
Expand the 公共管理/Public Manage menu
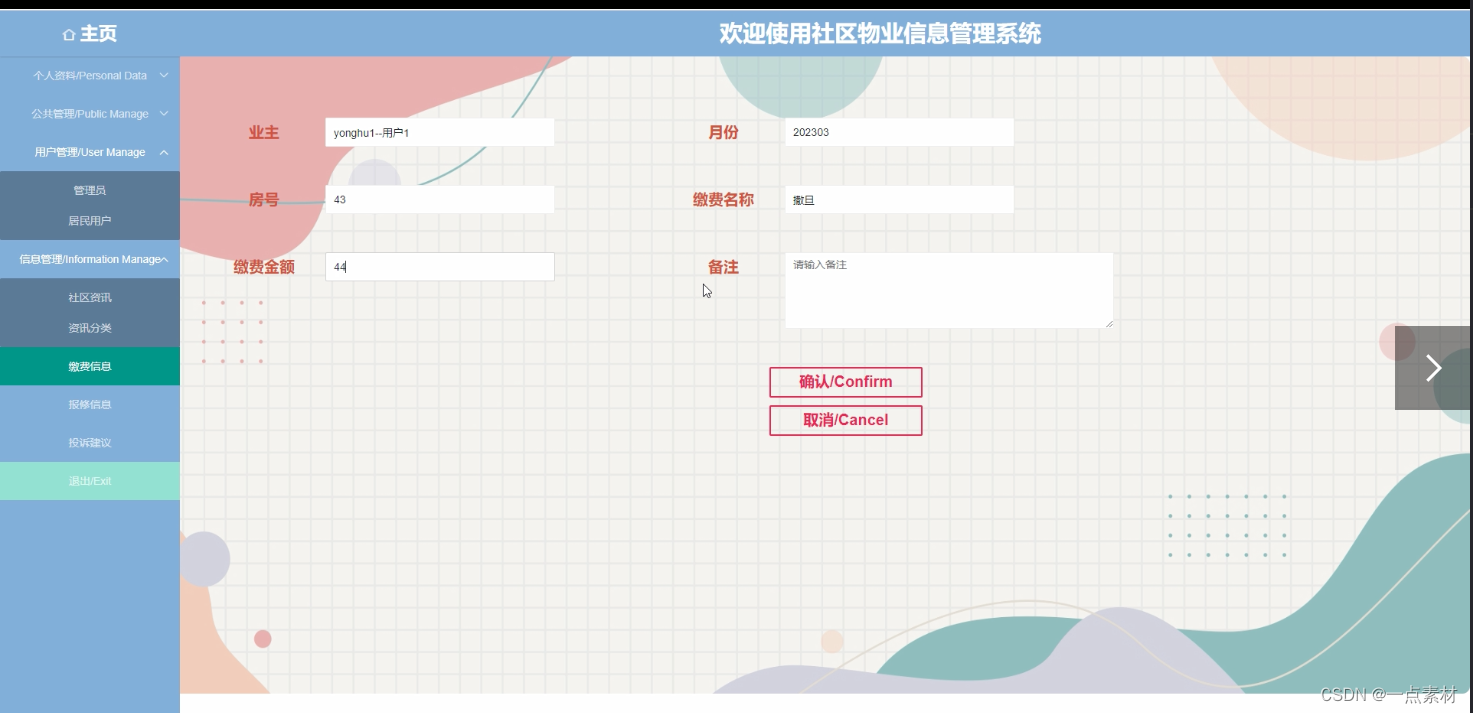(90, 113)
